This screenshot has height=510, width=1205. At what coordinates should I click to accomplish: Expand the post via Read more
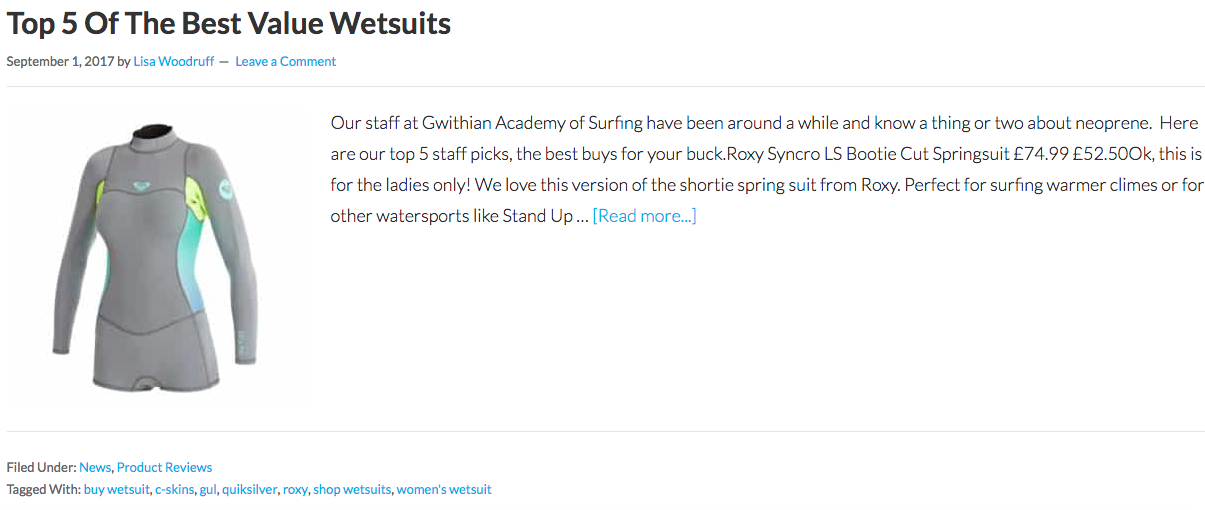tap(644, 216)
